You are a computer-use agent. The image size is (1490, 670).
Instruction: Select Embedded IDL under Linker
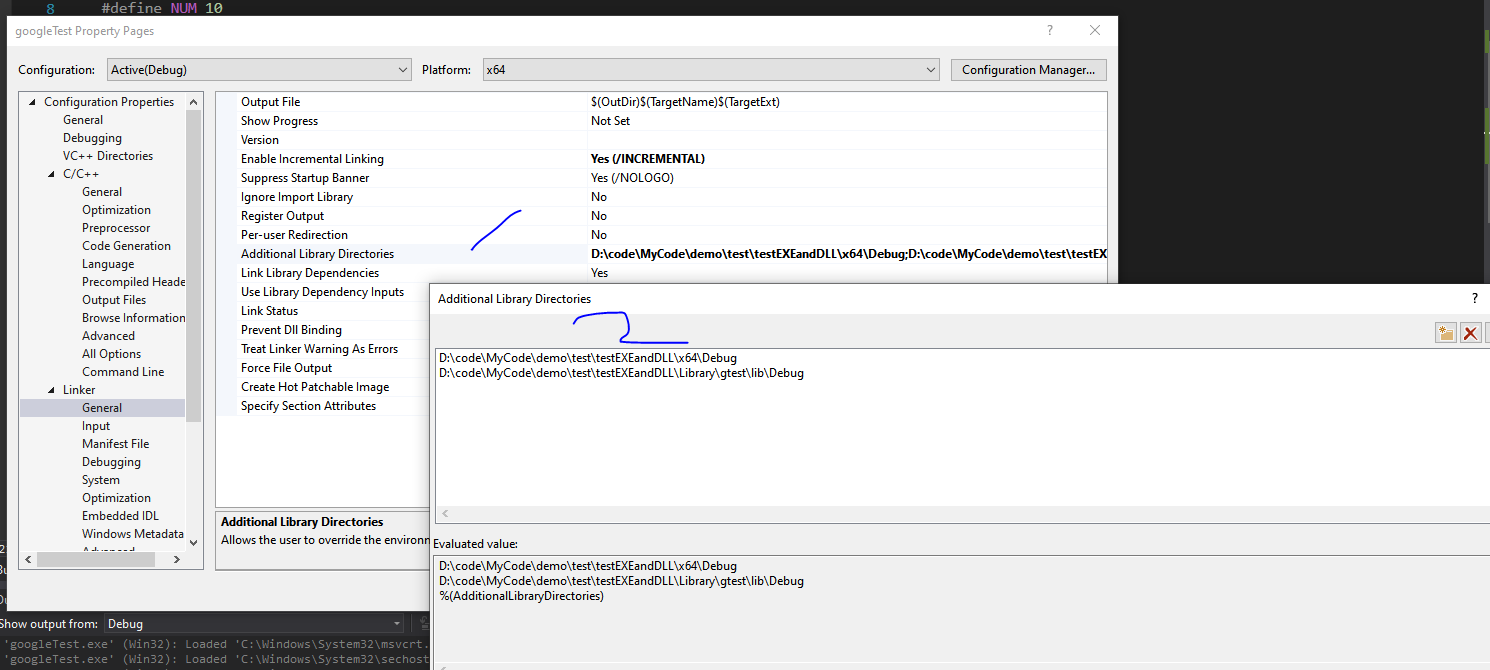pos(118,515)
